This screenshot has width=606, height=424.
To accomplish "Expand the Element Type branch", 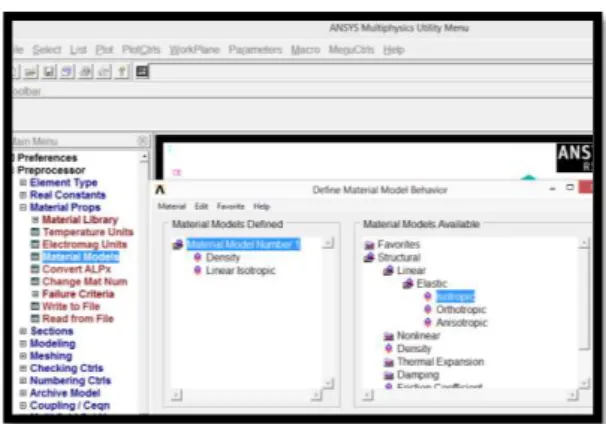I will click(23, 182).
